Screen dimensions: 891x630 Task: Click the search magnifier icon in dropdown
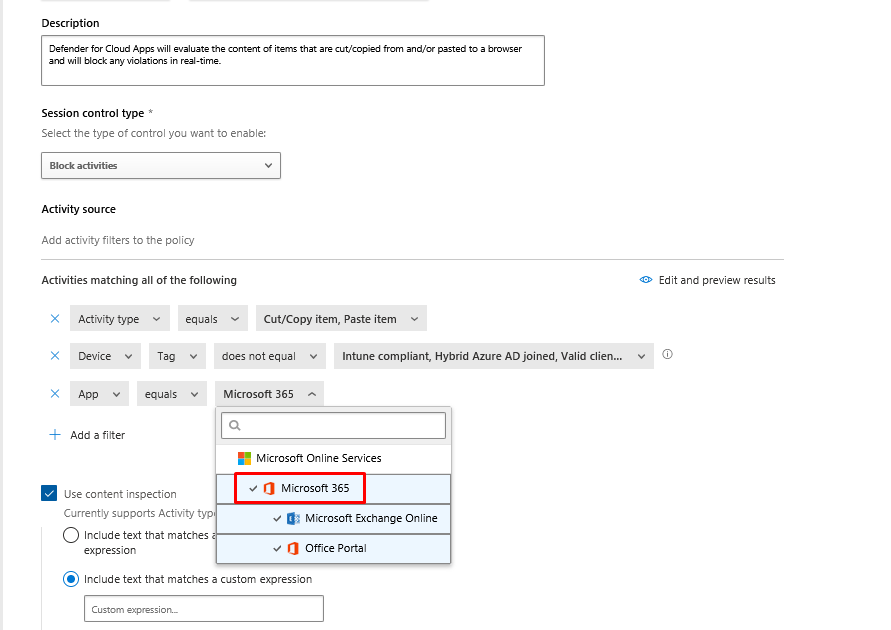[235, 425]
